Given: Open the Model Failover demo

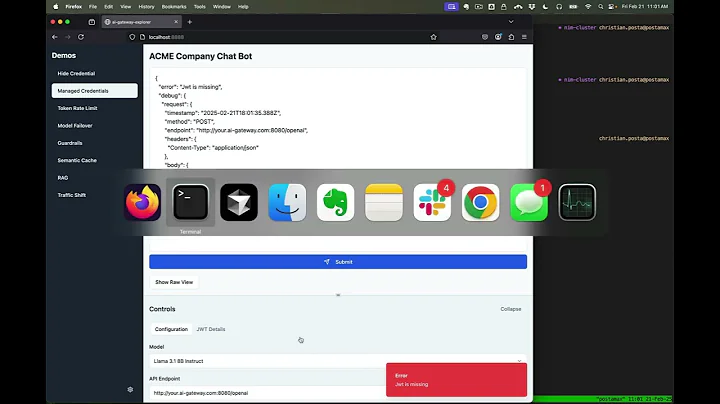Looking at the screenshot, I should (95, 126).
